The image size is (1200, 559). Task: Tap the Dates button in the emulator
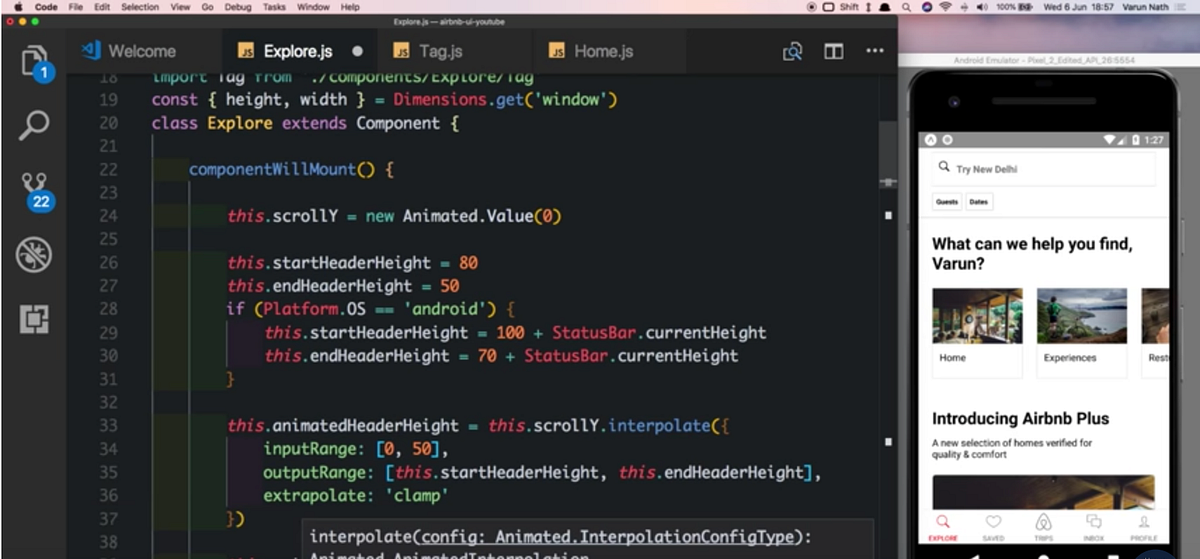coord(979,201)
